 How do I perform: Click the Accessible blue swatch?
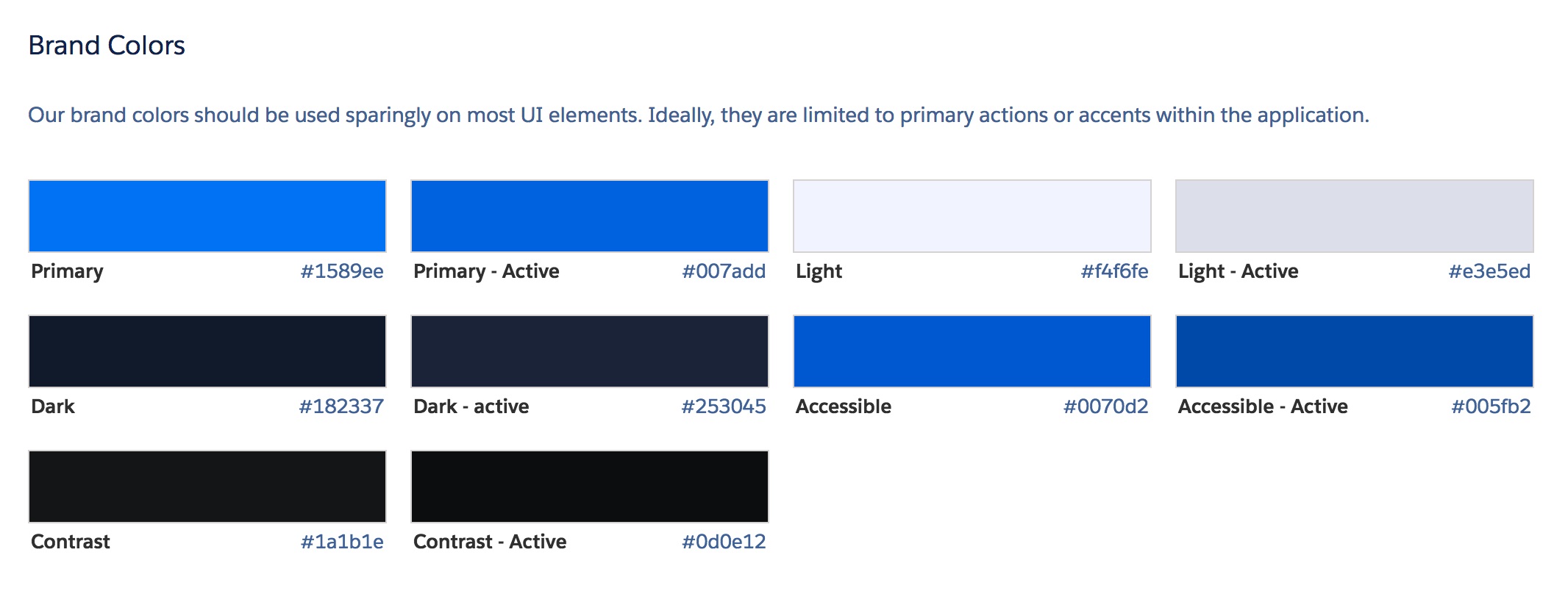point(972,351)
